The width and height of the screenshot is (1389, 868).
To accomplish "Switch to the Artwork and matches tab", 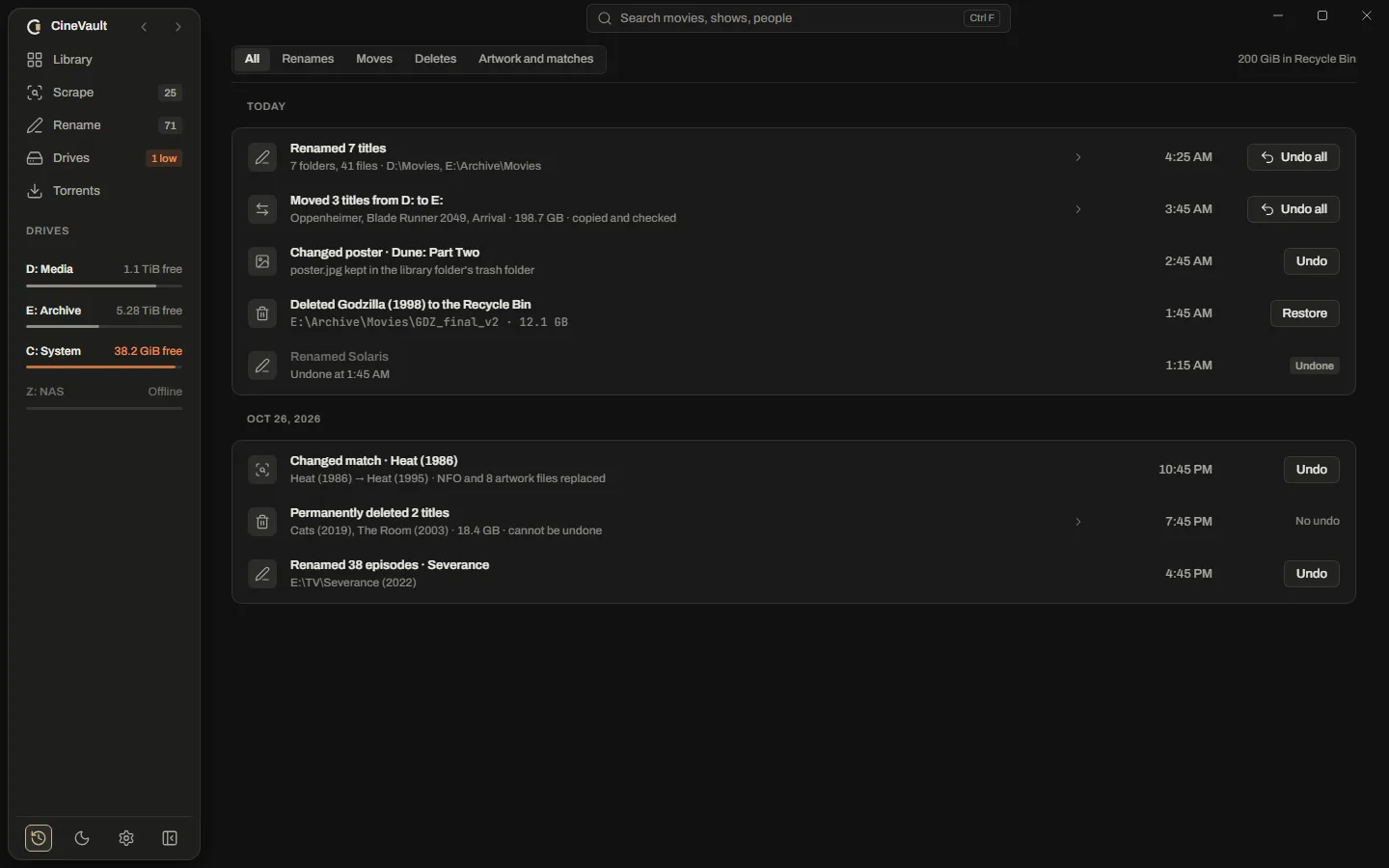I will click(x=535, y=59).
